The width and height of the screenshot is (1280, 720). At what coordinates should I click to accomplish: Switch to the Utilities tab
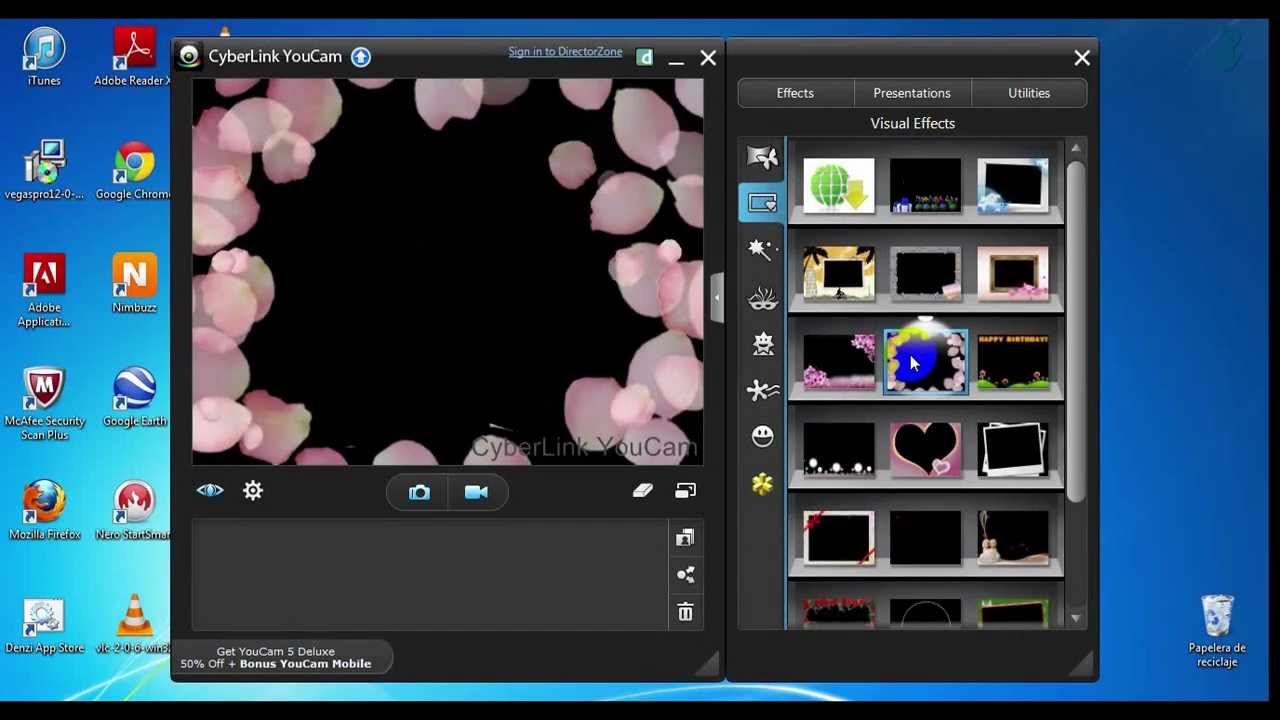point(1029,93)
